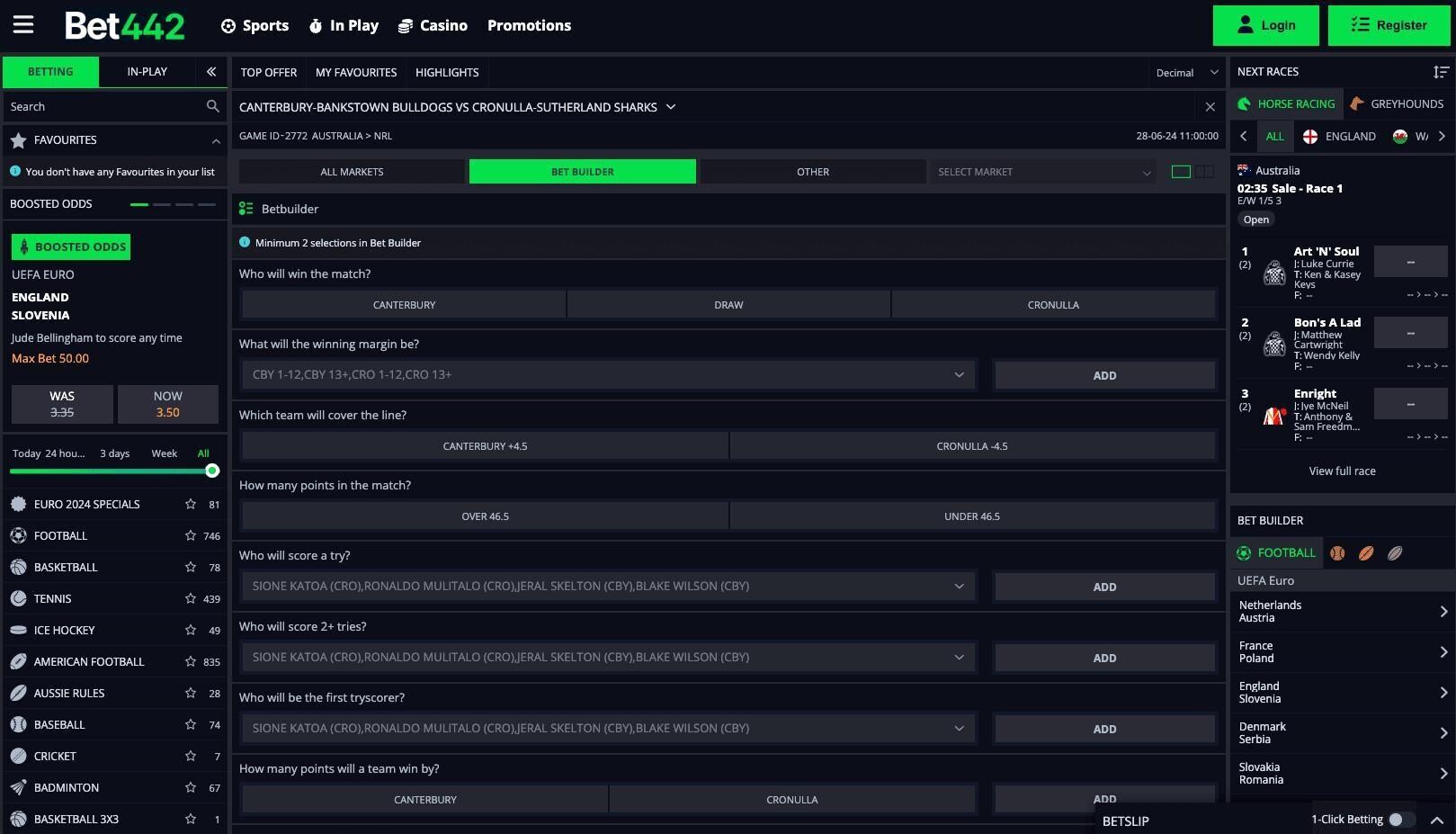The height and width of the screenshot is (834, 1456).
Task: Open Who will score a try dropdown
Action: [609, 587]
